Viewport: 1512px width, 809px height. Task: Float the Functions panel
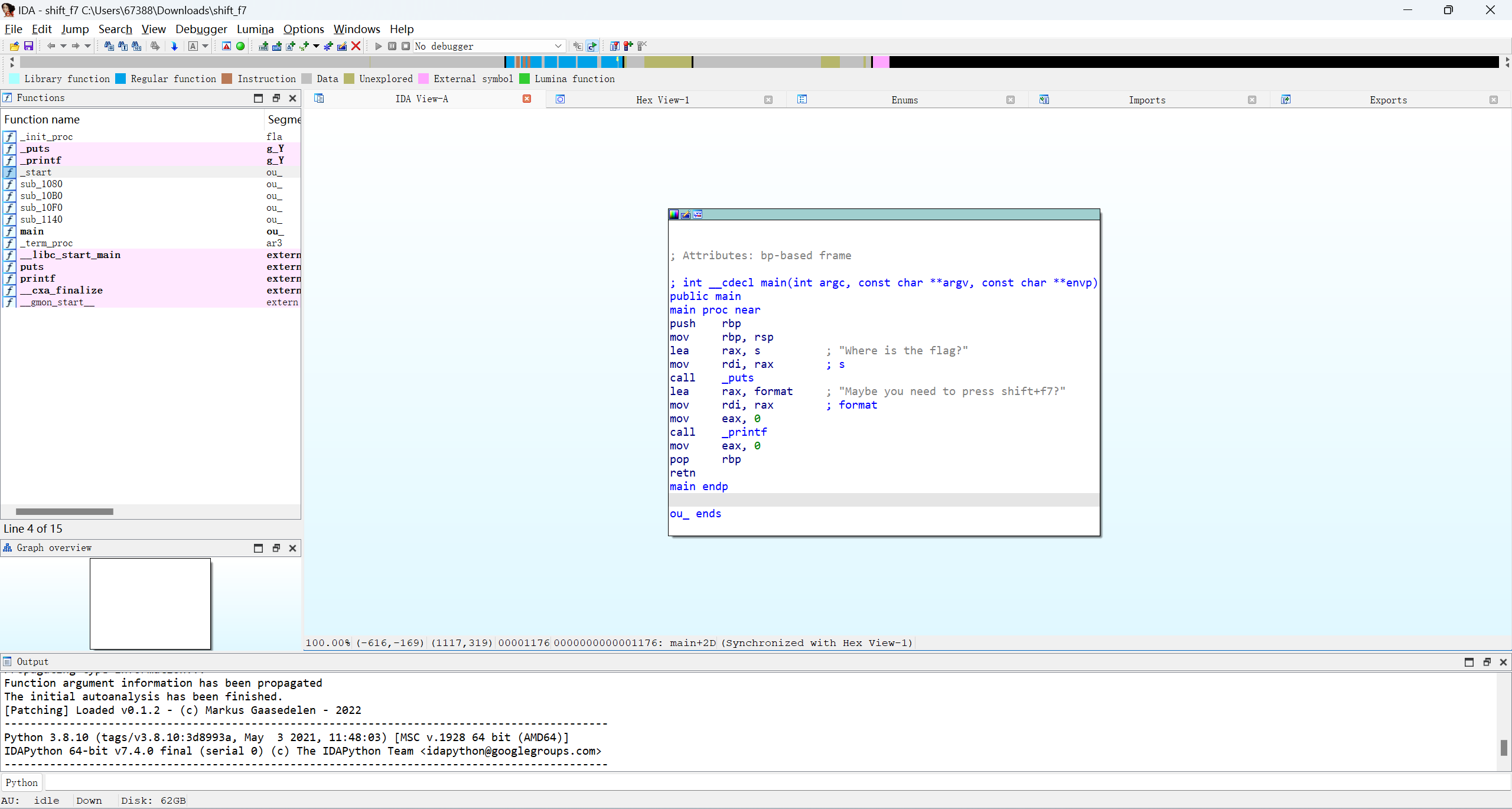click(276, 98)
